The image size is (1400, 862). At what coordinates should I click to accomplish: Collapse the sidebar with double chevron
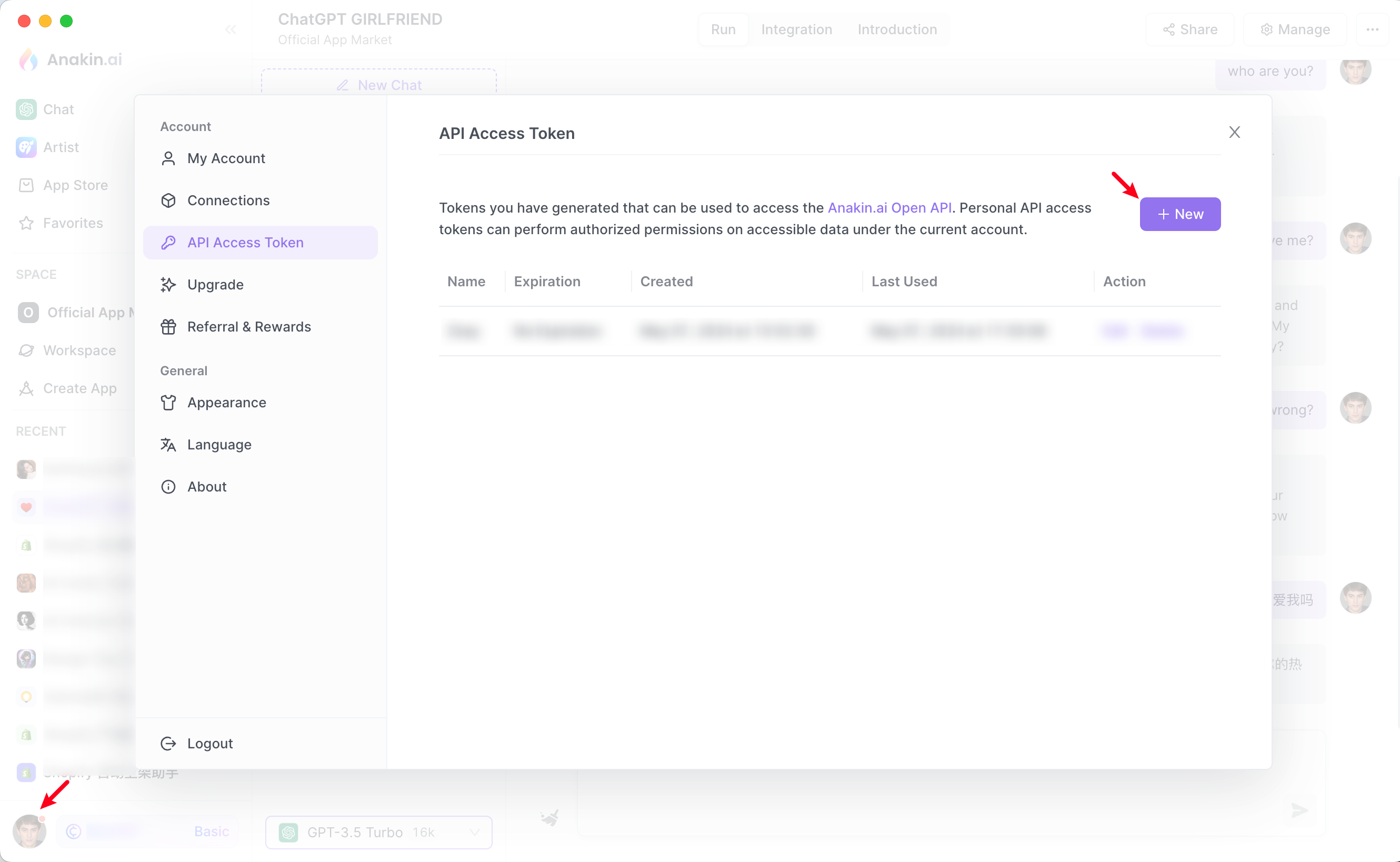(231, 29)
